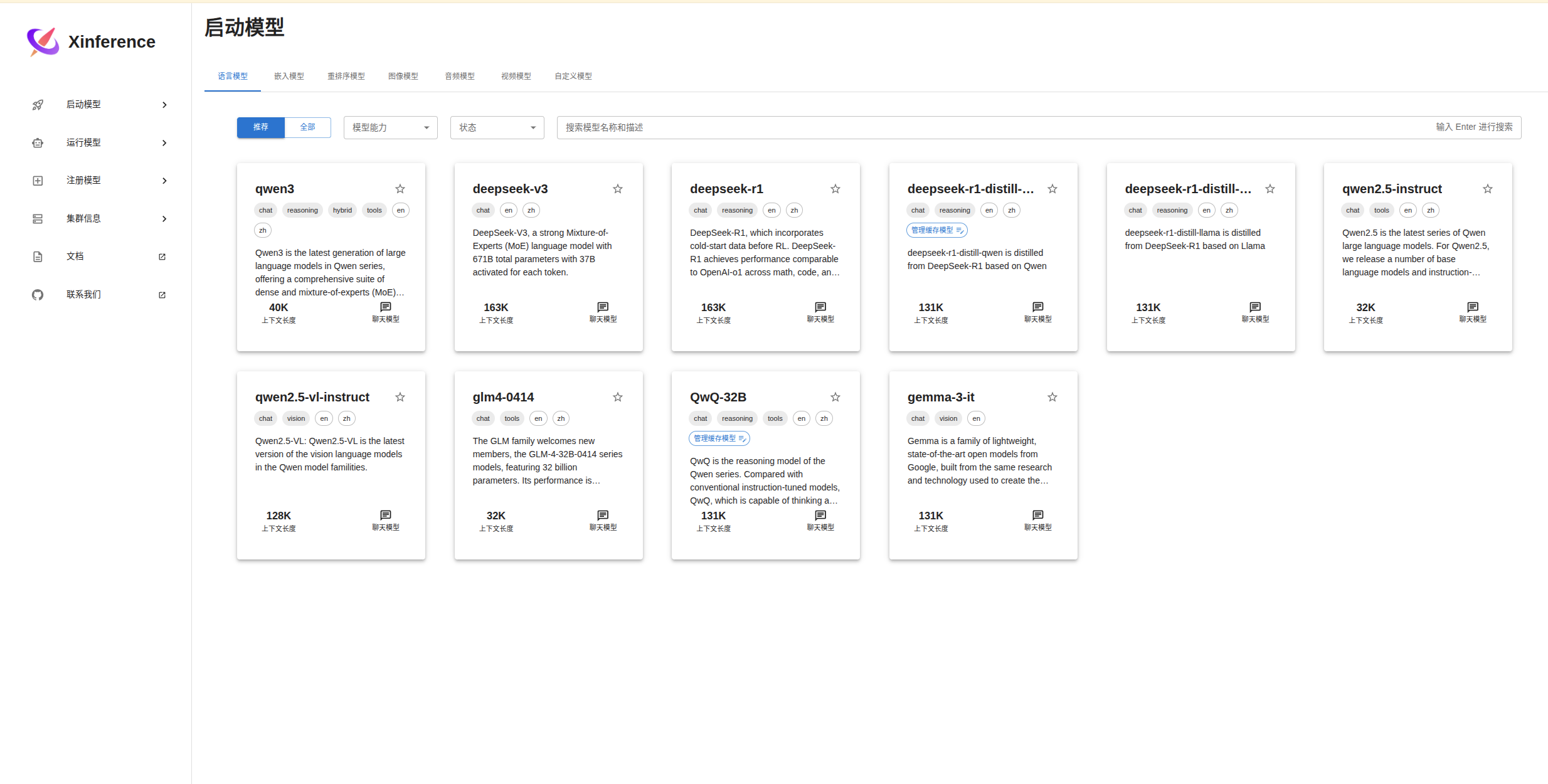Toggle favorite star on deepseek-r1 card
Image resolution: width=1548 pixels, height=784 pixels.
[835, 189]
